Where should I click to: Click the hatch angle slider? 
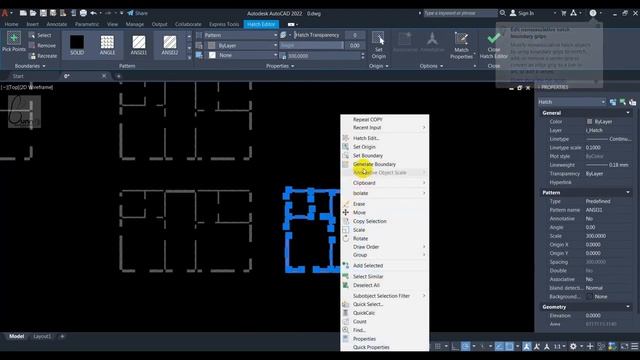pos(312,45)
